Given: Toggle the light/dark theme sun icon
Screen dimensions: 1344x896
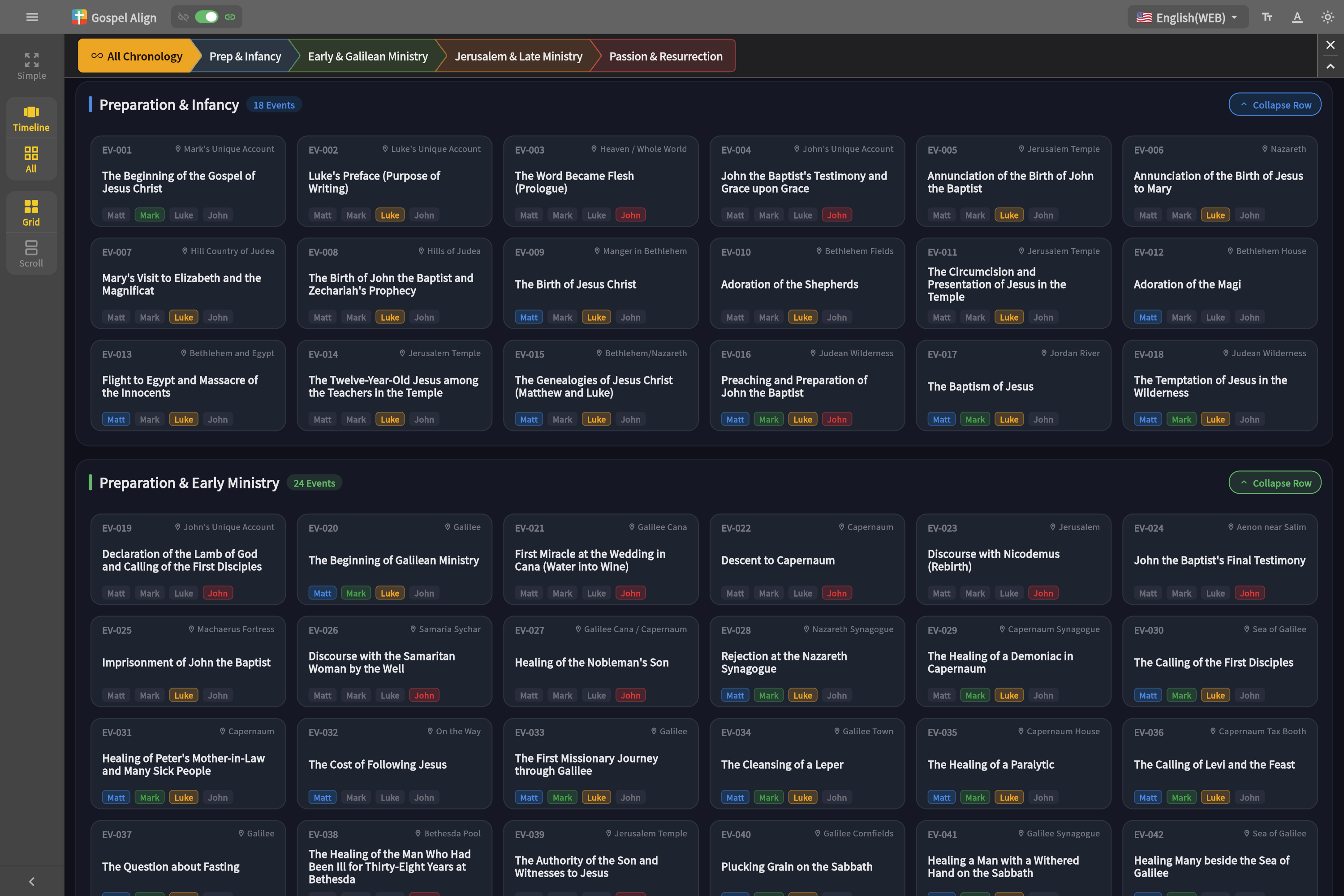Looking at the screenshot, I should [x=1327, y=17].
